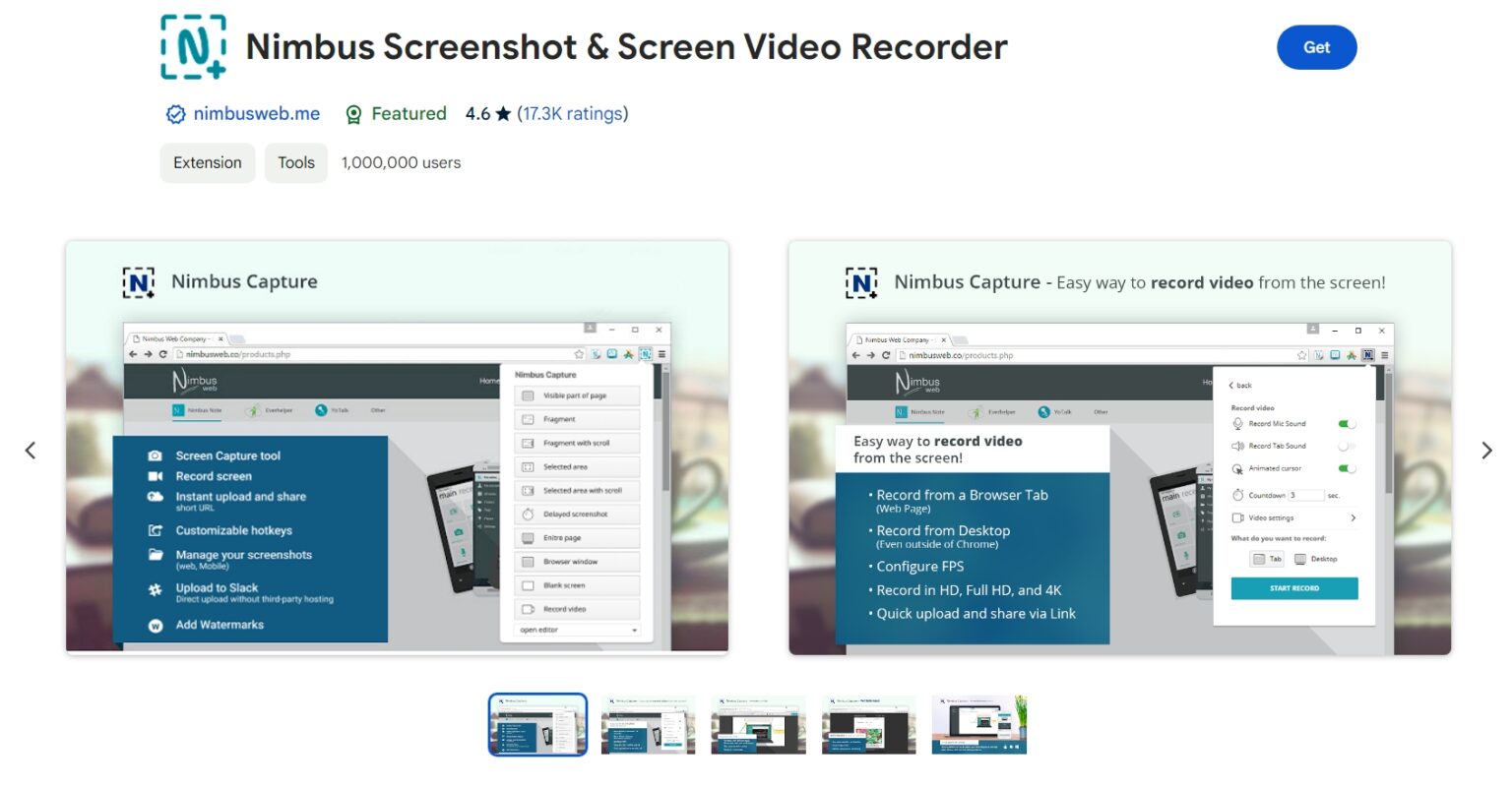Open the nimbusweb.me developer link
This screenshot has height=789, width=1512.
coord(257,113)
